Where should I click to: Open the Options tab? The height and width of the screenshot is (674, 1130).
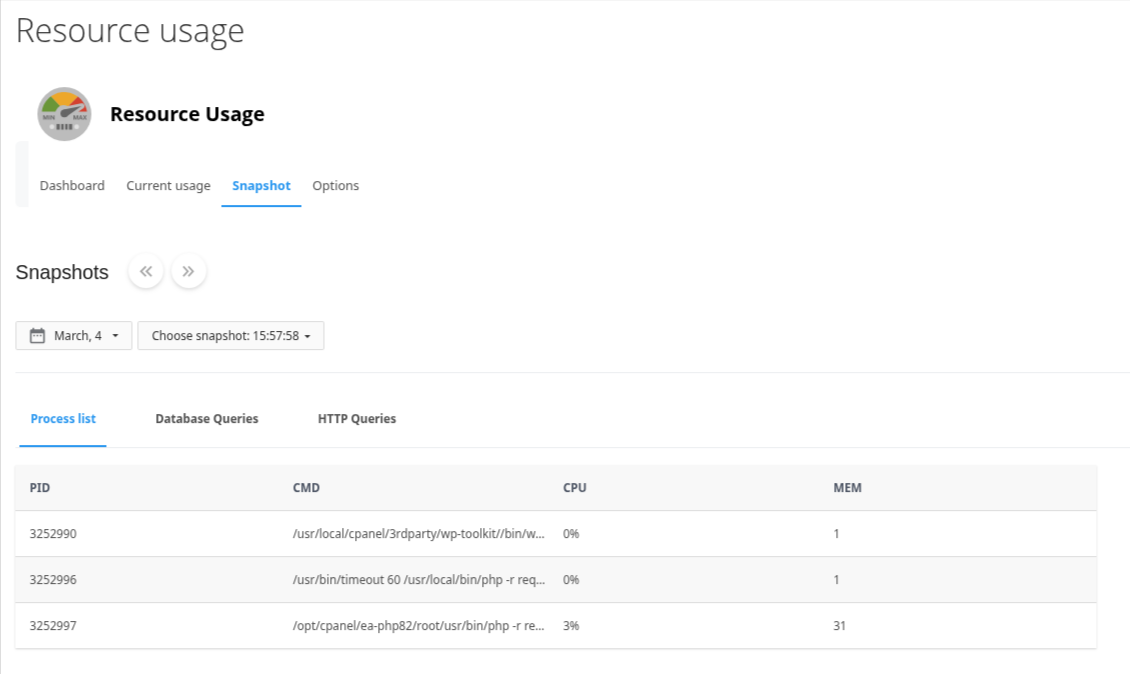click(x=335, y=186)
